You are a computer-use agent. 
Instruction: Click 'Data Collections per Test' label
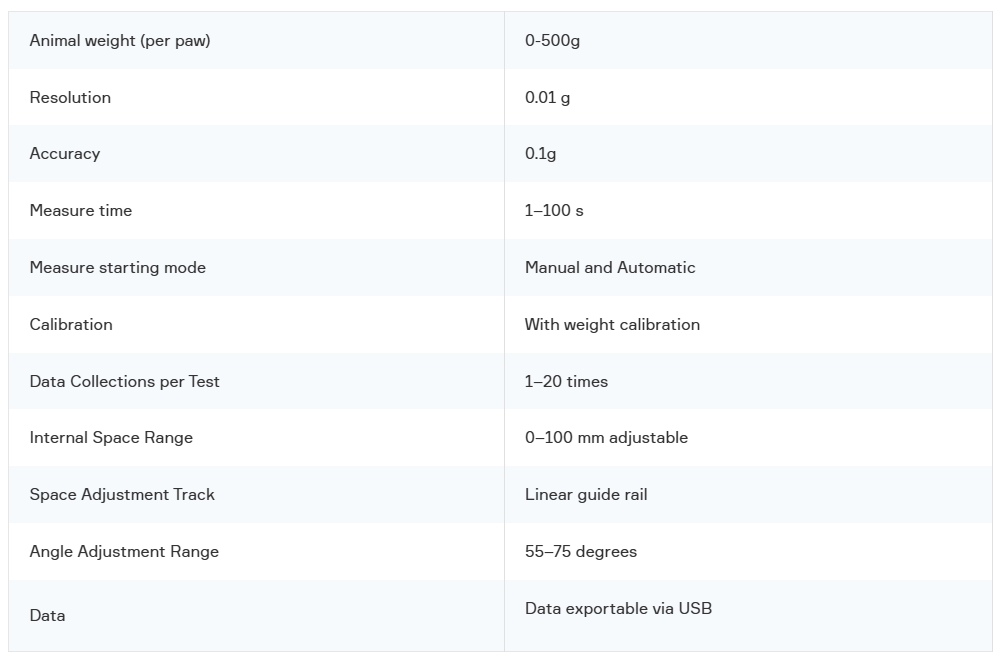point(124,382)
